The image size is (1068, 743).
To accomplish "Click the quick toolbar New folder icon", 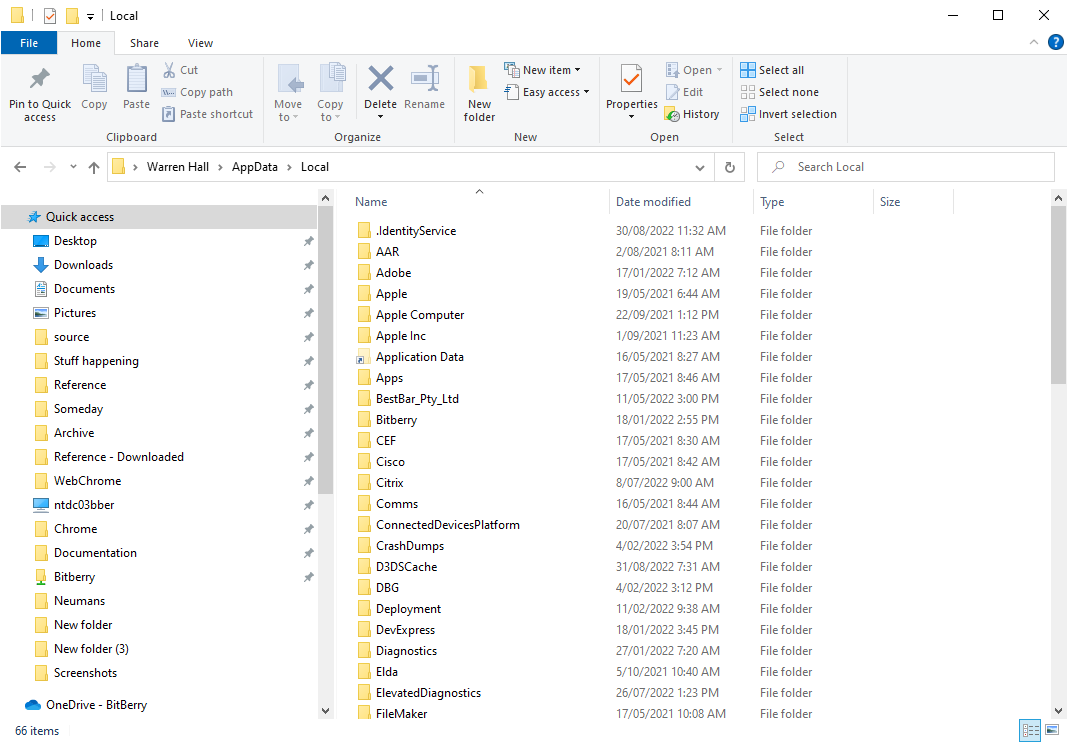I will pyautogui.click(x=72, y=16).
